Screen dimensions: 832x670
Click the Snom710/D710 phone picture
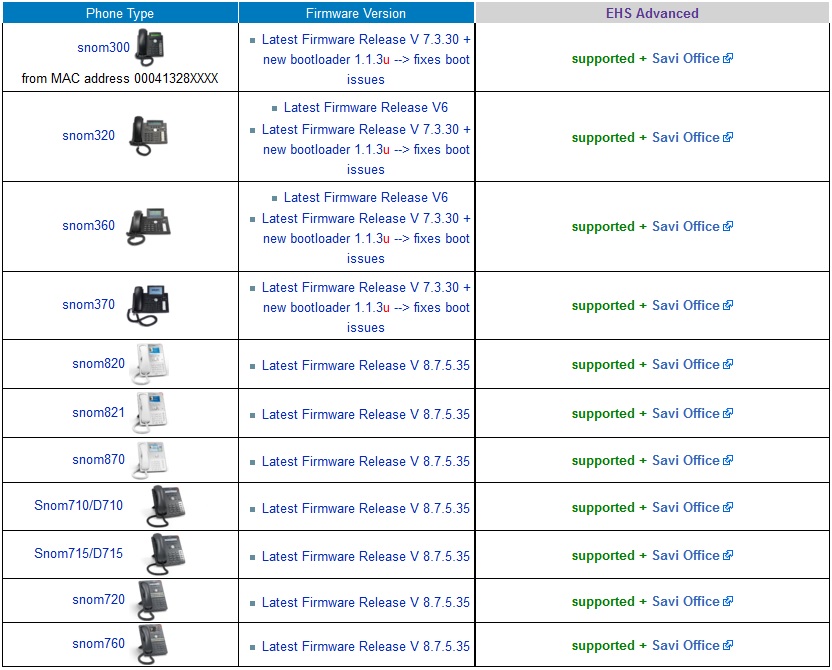pyautogui.click(x=165, y=506)
